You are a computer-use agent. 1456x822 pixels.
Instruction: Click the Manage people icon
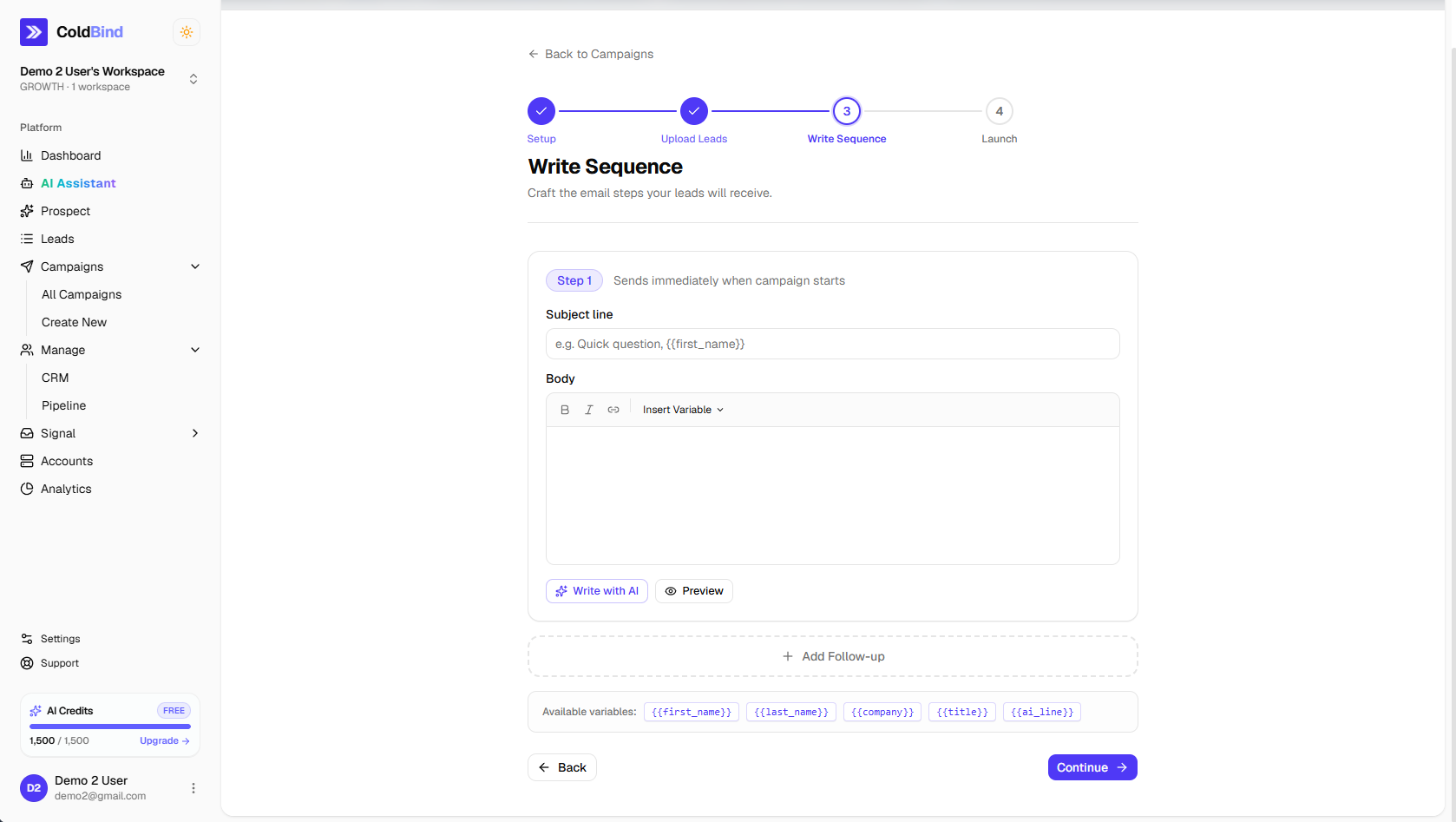point(27,350)
